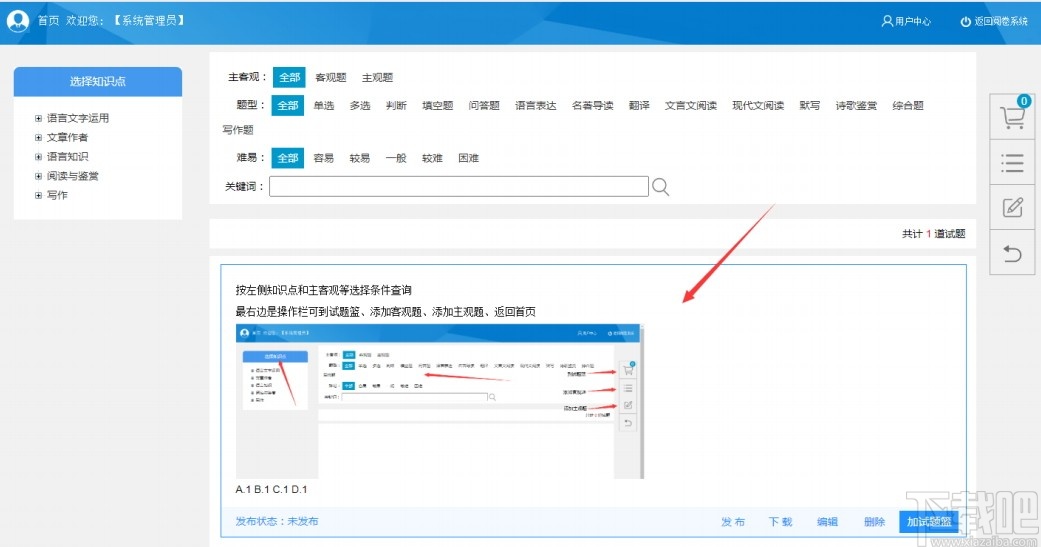Screen dimensions: 1041x547
Task: Go to 首页 home link
Action: pos(48,21)
